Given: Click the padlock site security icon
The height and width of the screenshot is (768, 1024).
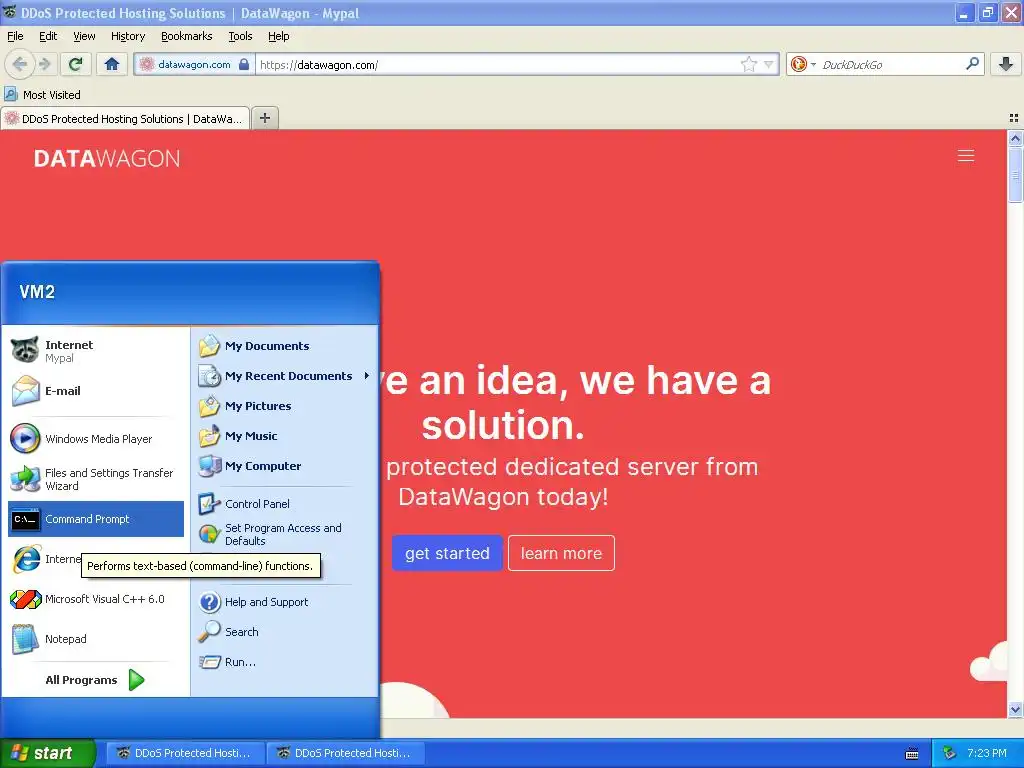Looking at the screenshot, I should point(244,64).
